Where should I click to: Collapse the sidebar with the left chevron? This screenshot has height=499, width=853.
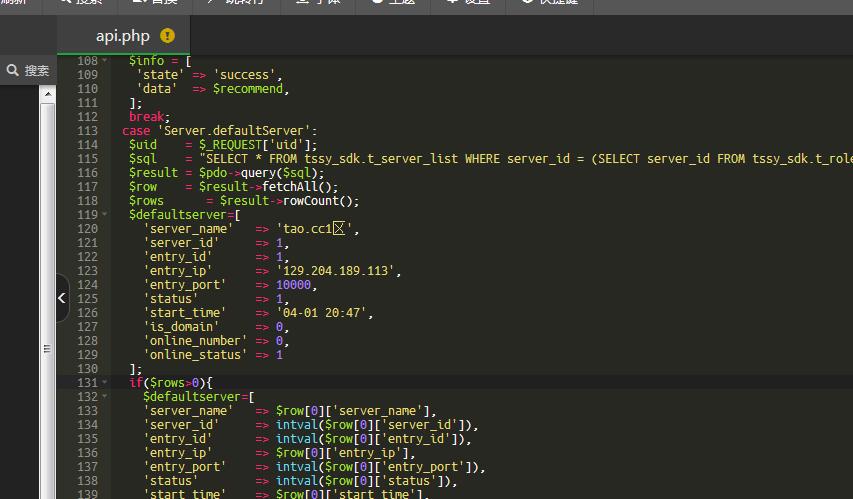[x=61, y=298]
